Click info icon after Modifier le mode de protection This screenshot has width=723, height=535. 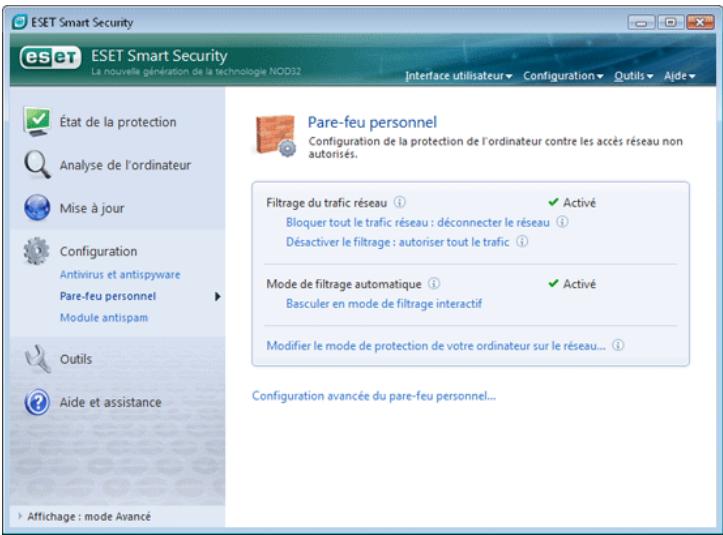[618, 345]
